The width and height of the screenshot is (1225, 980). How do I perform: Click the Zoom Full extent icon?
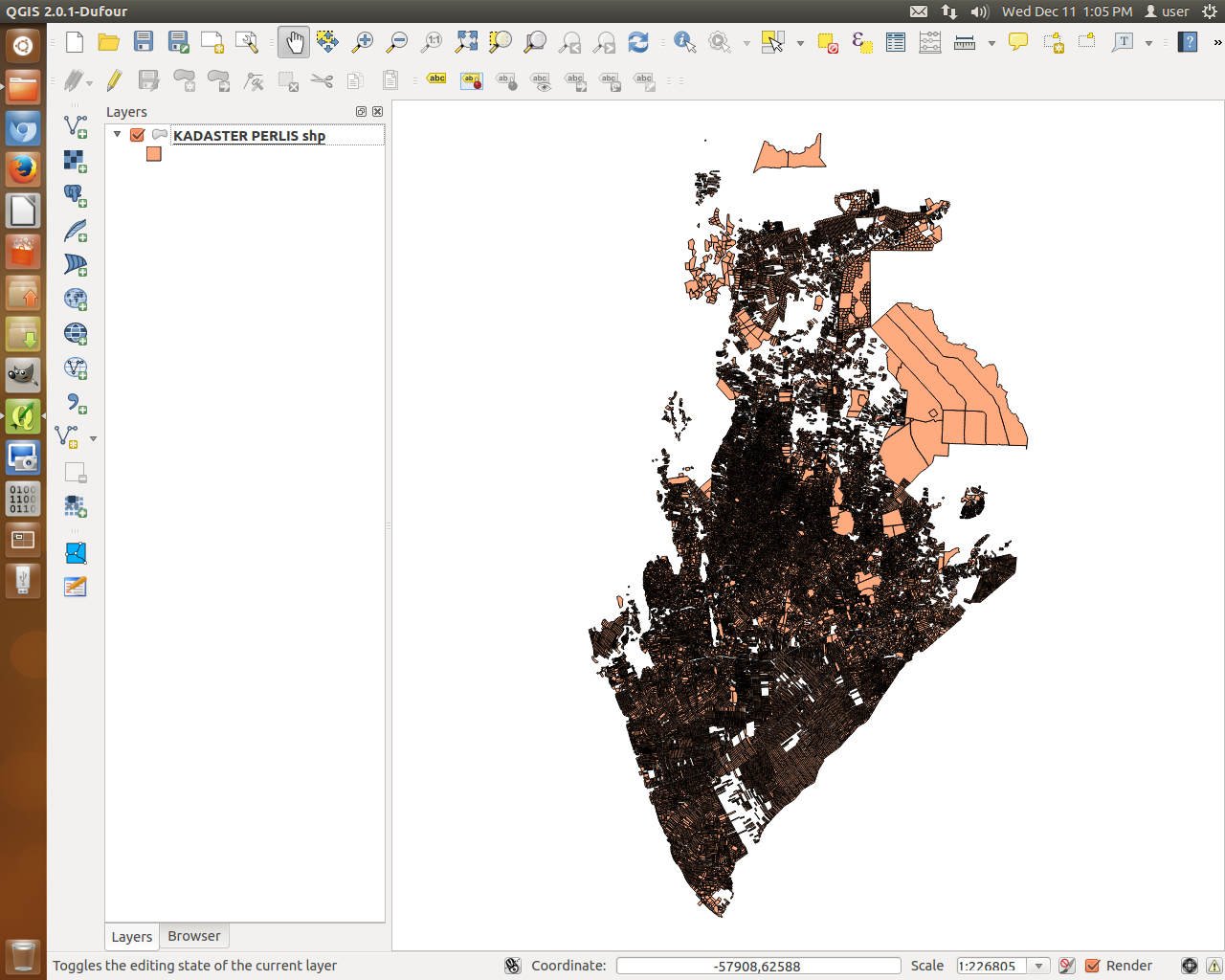(466, 42)
